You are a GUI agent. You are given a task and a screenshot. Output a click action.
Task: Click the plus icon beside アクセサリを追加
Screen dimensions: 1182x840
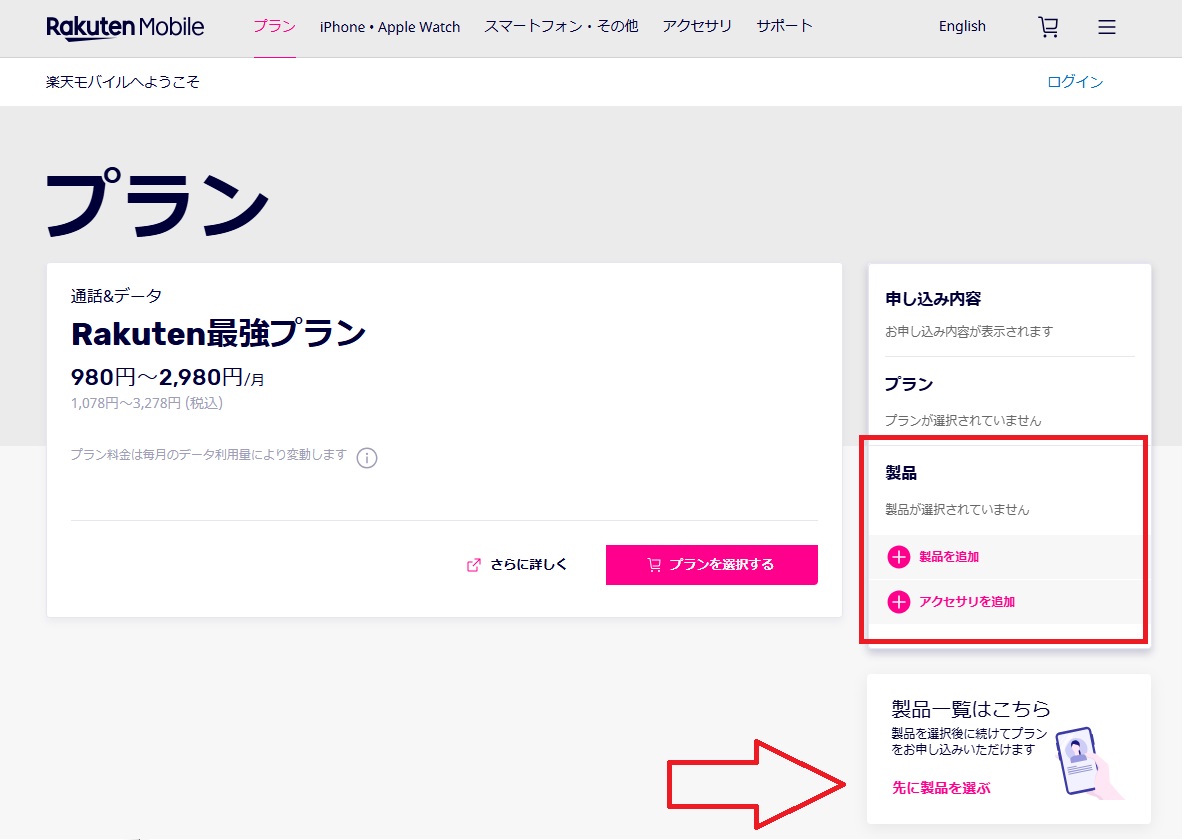(x=899, y=602)
